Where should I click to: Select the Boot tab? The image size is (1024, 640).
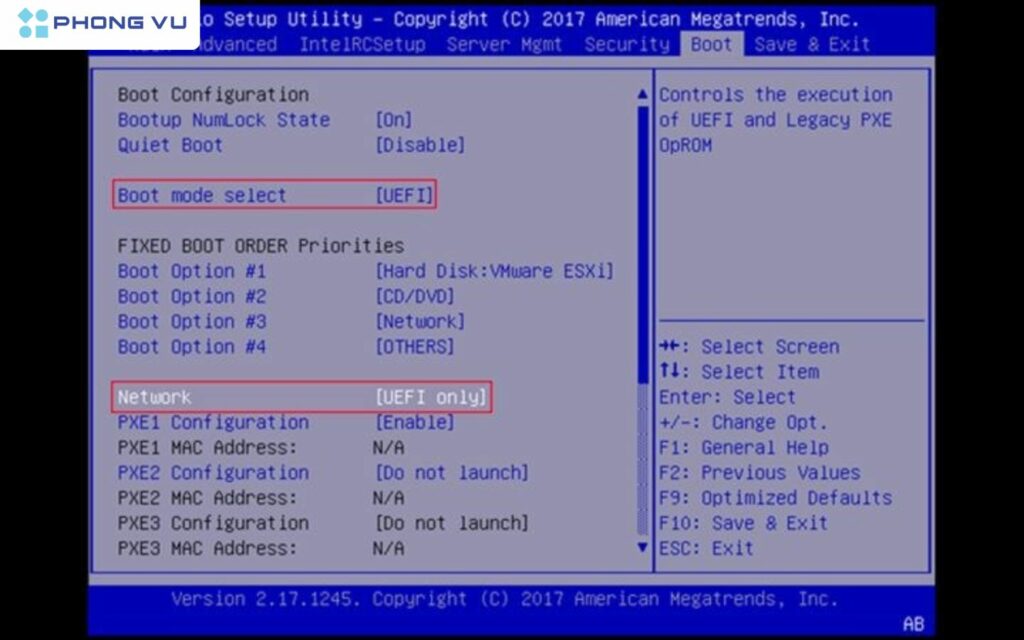[x=711, y=44]
